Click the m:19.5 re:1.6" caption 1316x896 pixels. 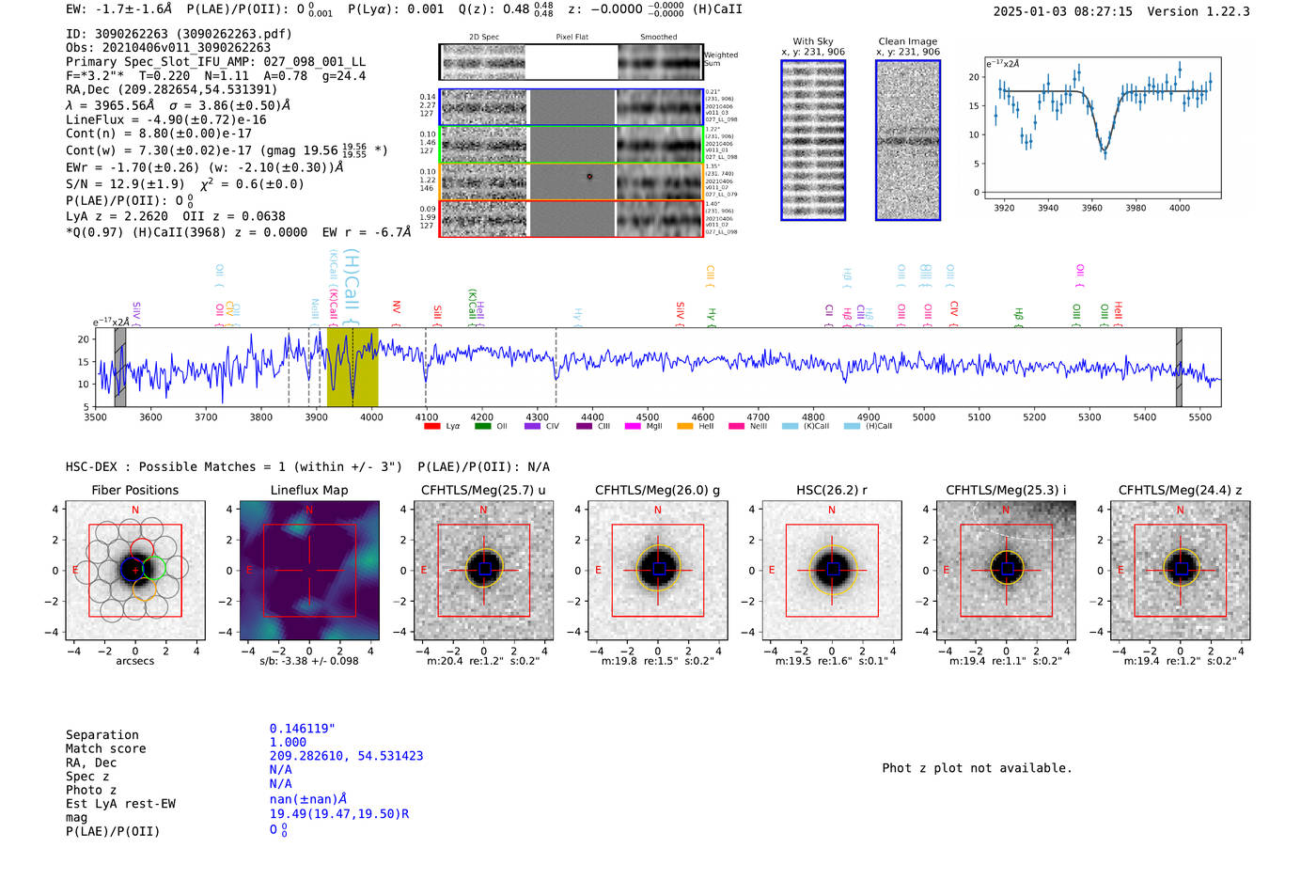[831, 661]
